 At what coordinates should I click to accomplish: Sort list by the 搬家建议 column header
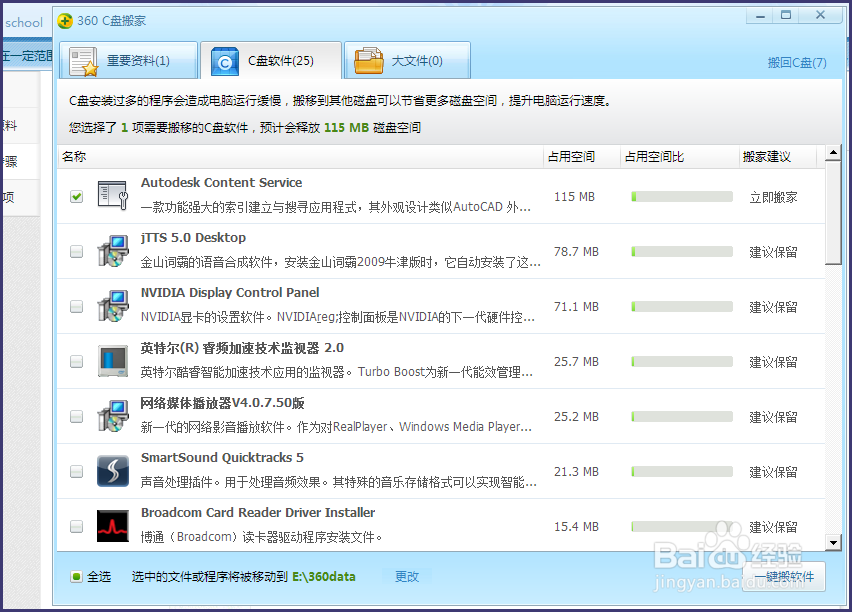click(x=778, y=157)
